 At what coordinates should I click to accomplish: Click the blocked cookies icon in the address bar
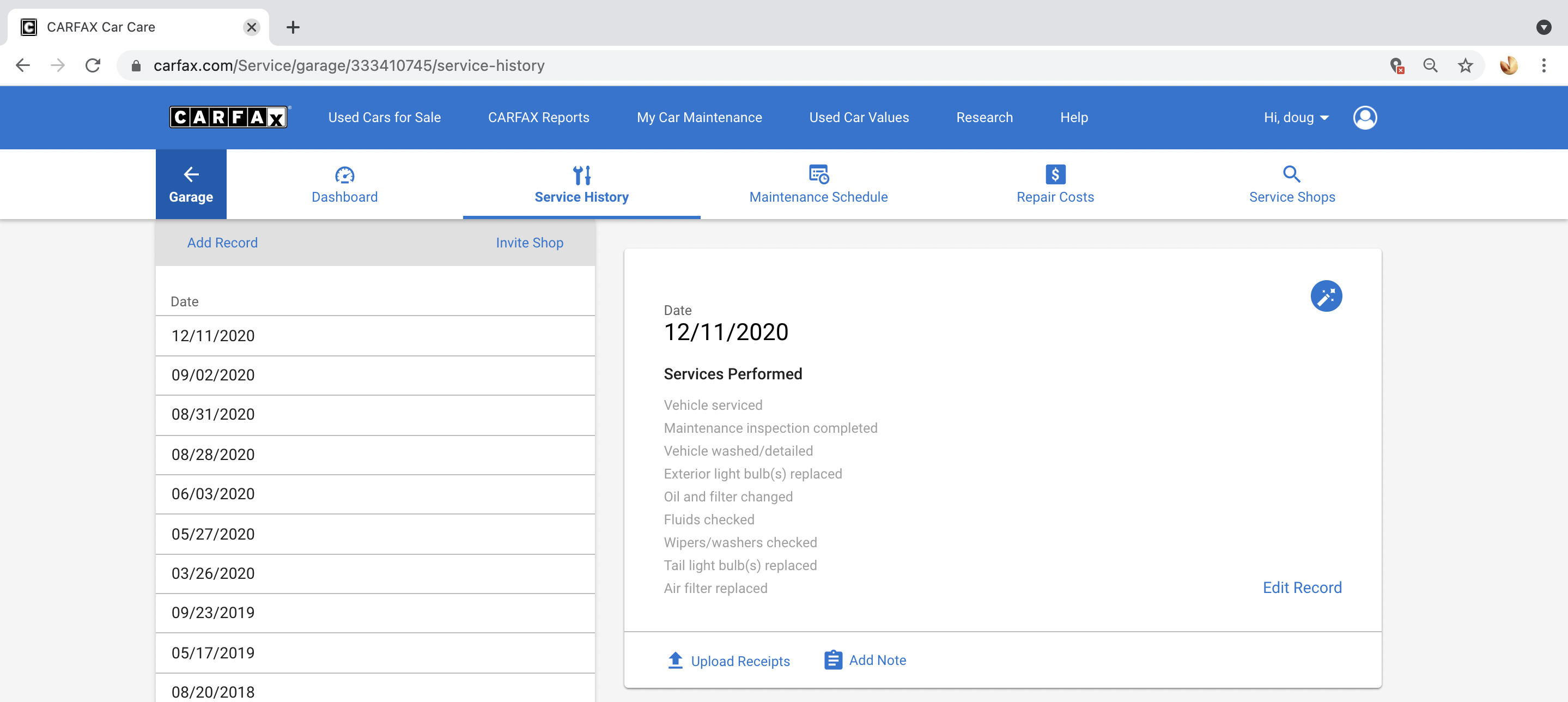click(x=1396, y=65)
